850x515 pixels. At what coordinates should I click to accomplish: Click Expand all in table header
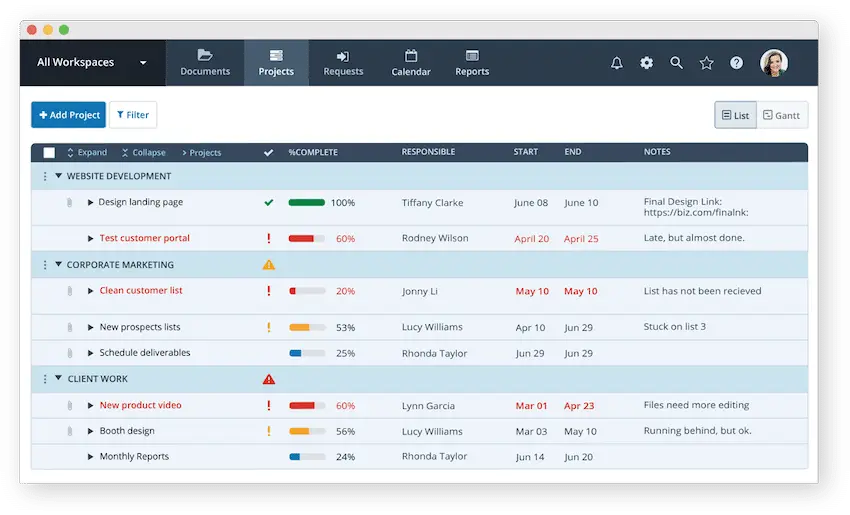[87, 153]
